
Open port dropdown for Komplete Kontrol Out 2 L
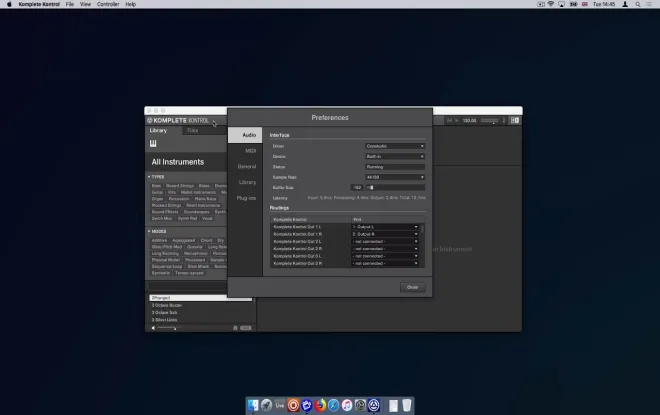point(385,242)
